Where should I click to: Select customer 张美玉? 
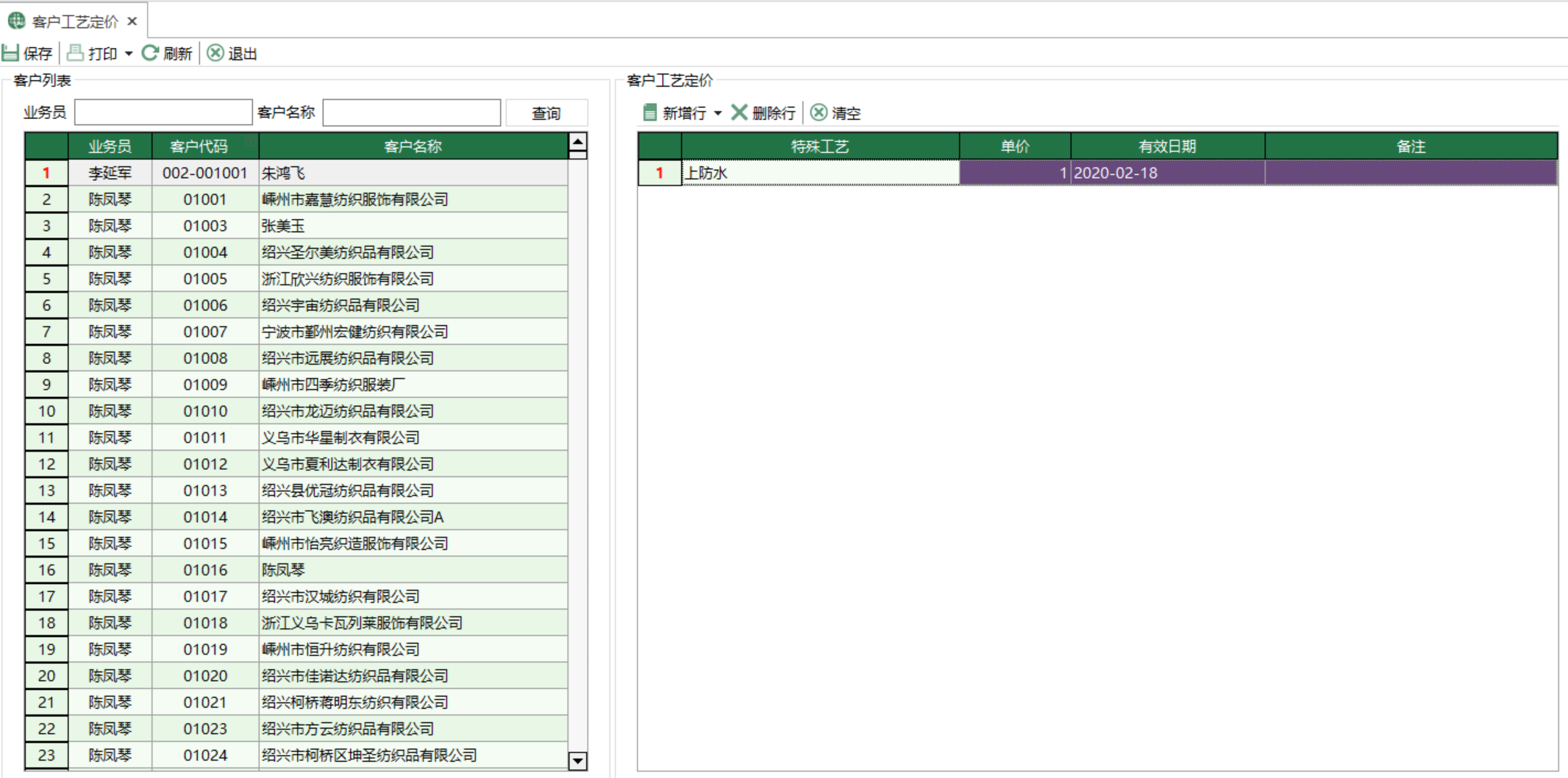coord(413,226)
